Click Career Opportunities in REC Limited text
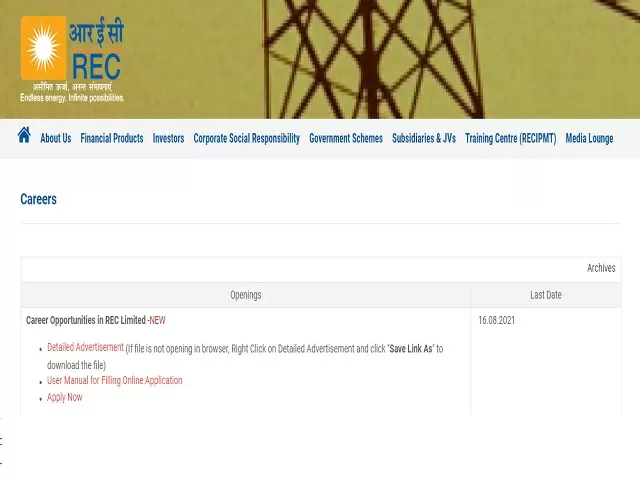This screenshot has height=480, width=640. click(x=86, y=320)
